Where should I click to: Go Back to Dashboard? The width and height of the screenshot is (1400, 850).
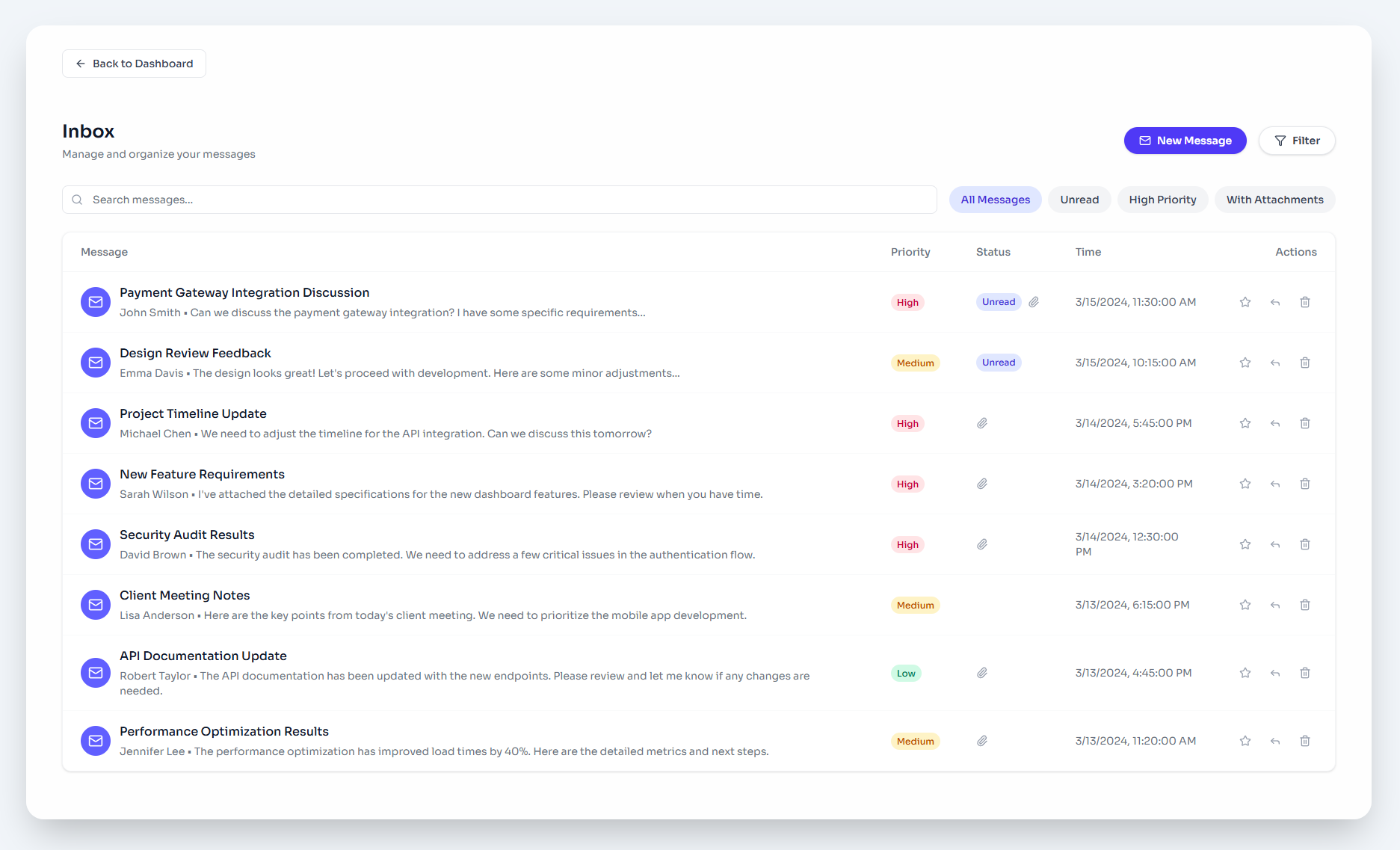135,64
